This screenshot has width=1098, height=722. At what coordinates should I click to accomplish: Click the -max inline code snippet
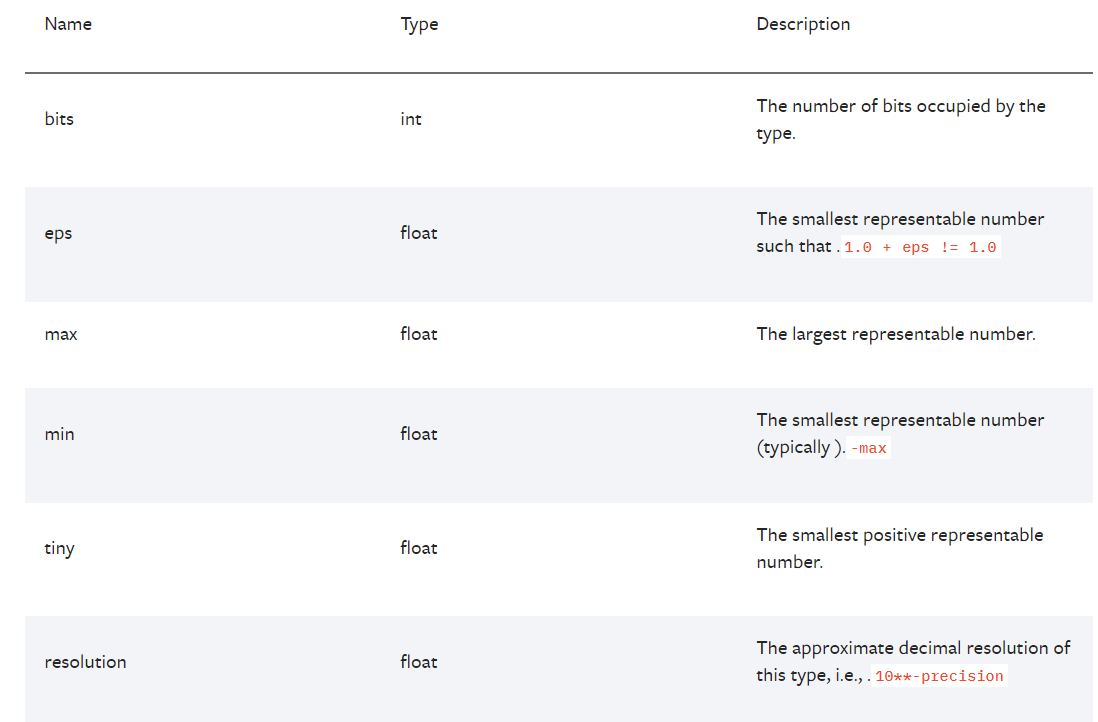(x=868, y=449)
